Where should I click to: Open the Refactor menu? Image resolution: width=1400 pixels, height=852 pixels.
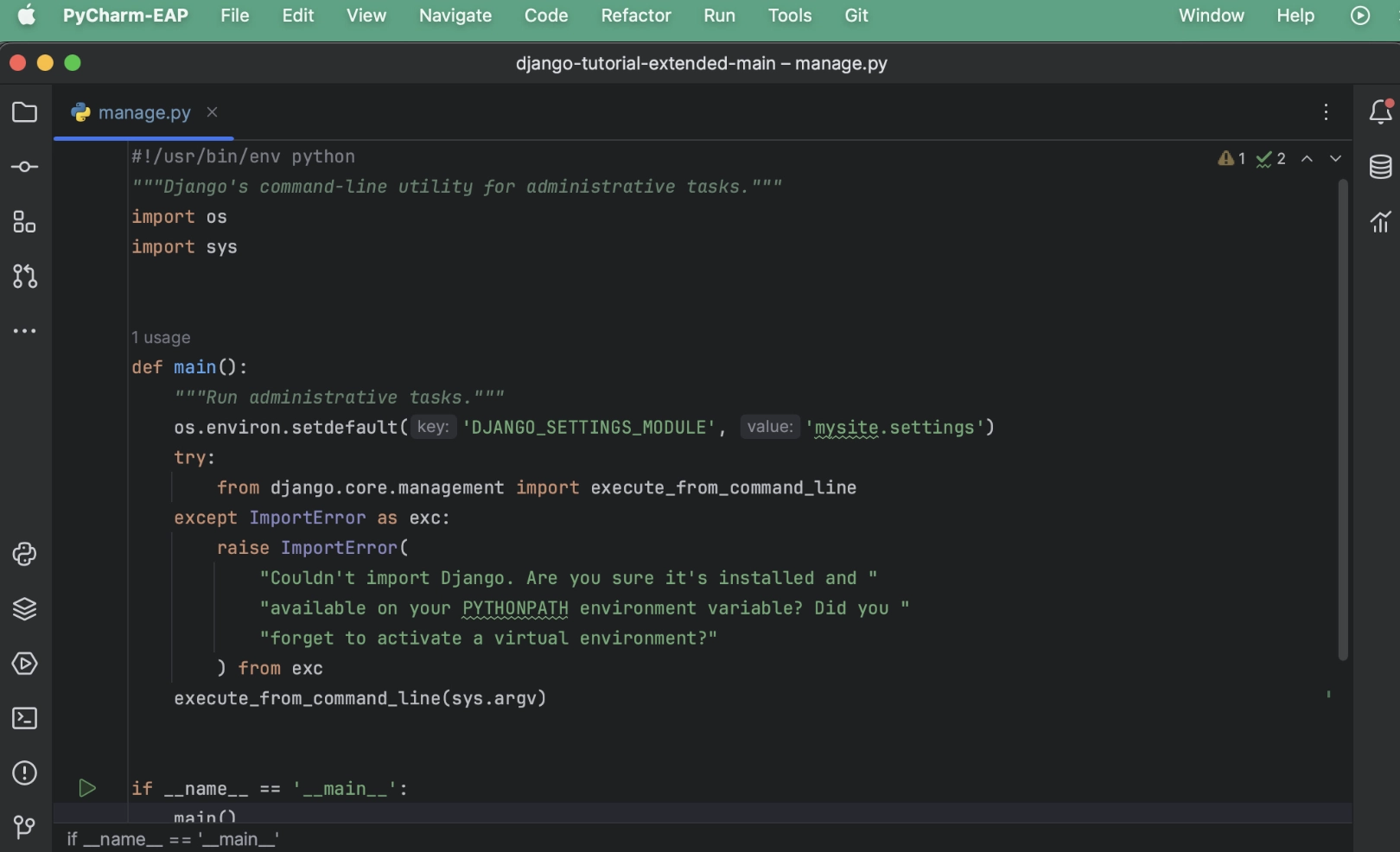636,16
